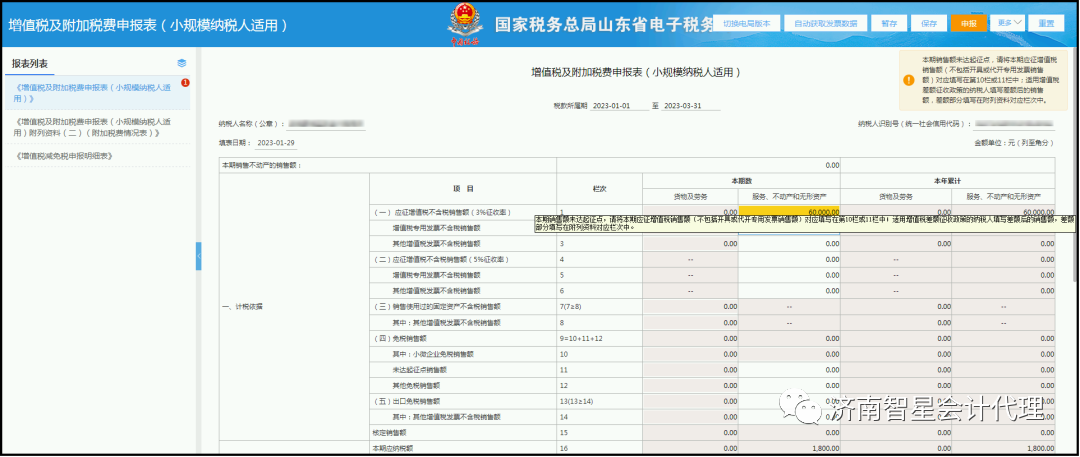Click the orange exclamation warning icon
This screenshot has width=1080, height=457.
pos(909,80)
